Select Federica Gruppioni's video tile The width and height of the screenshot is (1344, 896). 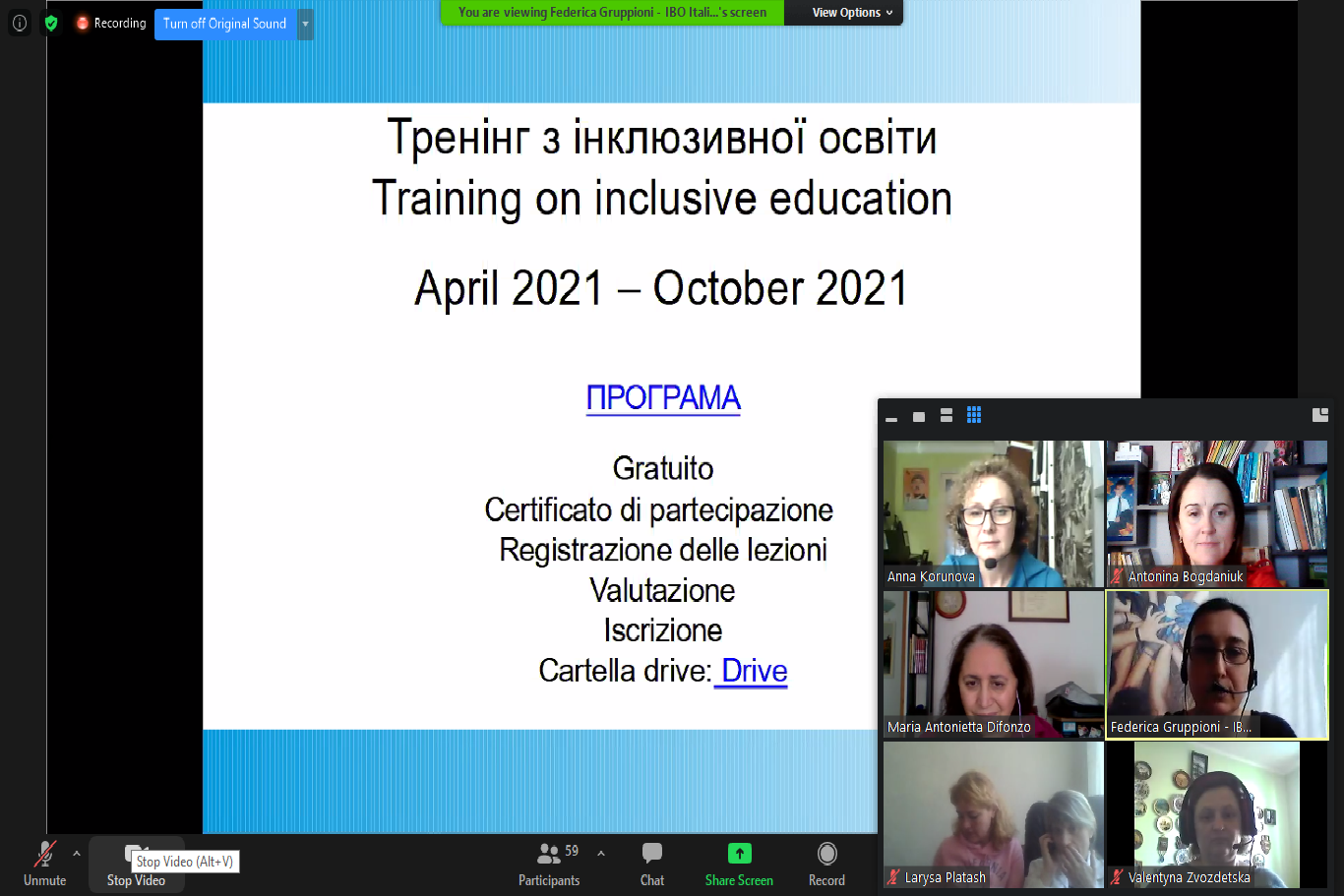[x=1217, y=664]
